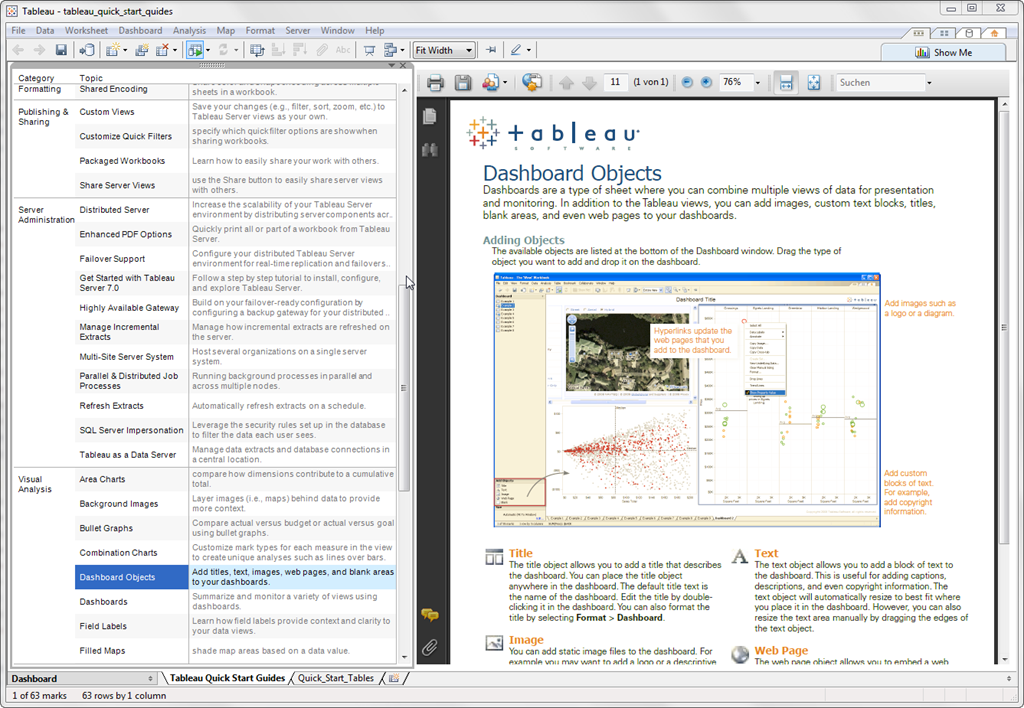Click the Run Update green arrow icon
1024x708 pixels.
point(195,50)
